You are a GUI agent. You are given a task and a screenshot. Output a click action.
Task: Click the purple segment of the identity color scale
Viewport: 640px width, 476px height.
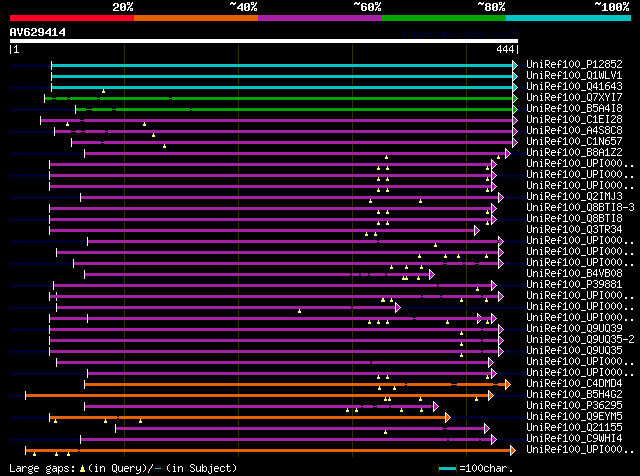(x=320, y=18)
